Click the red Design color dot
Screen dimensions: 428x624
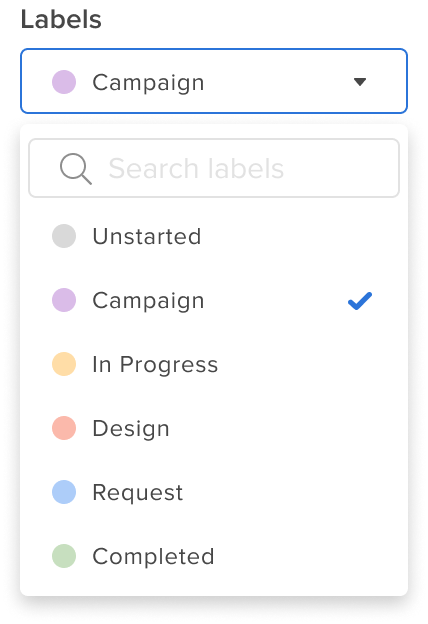pyautogui.click(x=64, y=428)
